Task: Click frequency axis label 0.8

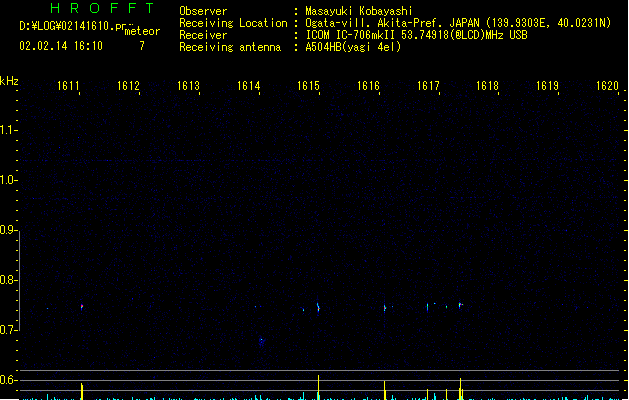Action: (7, 280)
